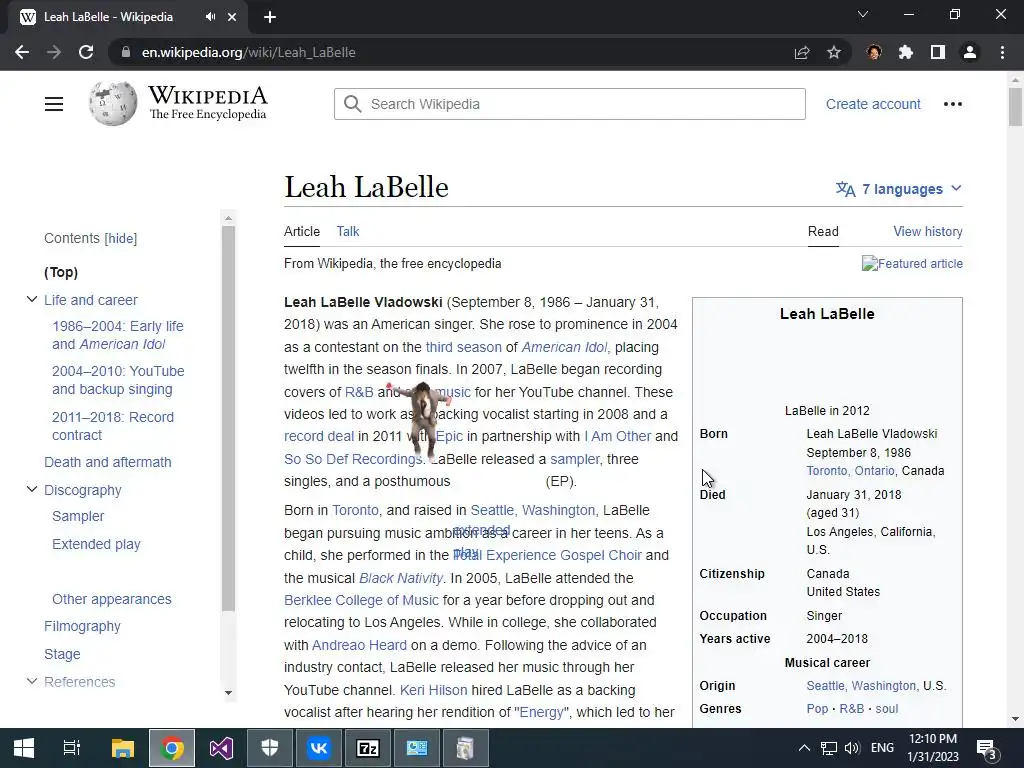Open the browser tab search chevron

click(863, 14)
